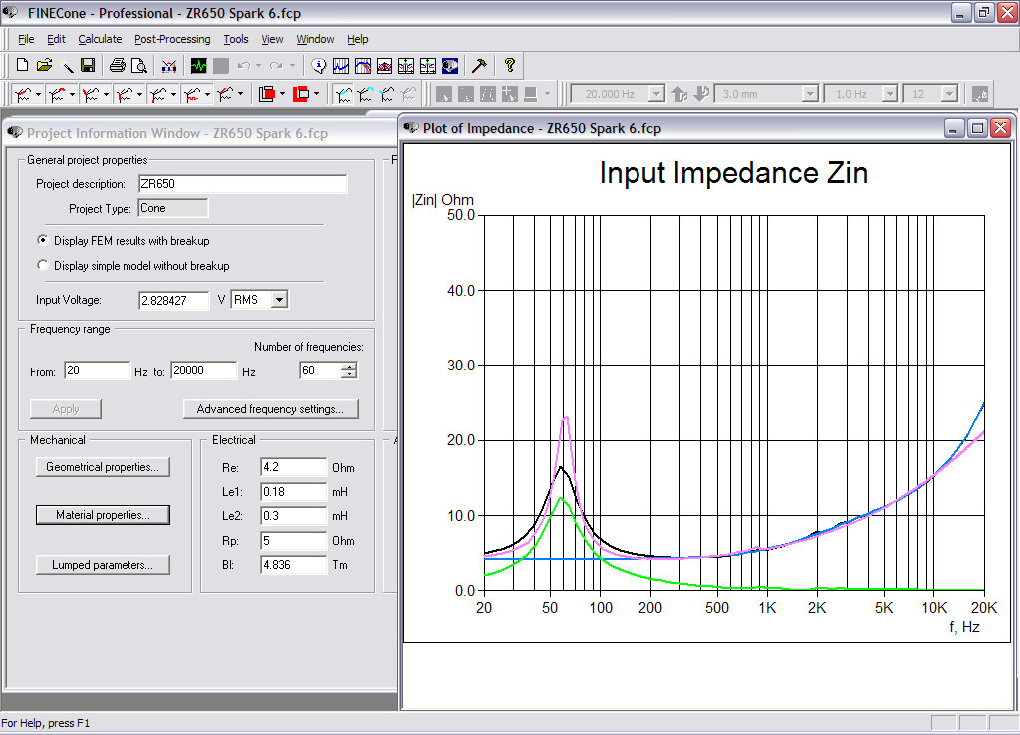
Task: Open a project file using the folder icon
Action: point(44,65)
